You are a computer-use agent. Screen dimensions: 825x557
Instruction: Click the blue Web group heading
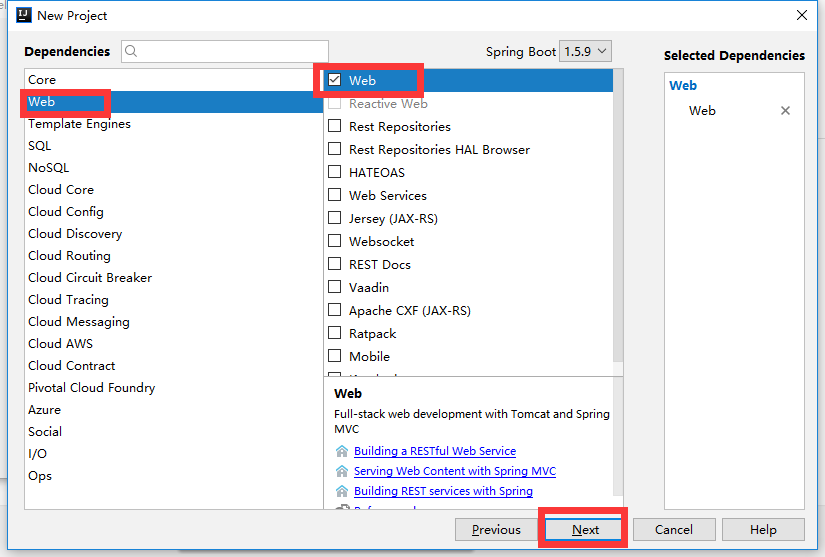(683, 85)
